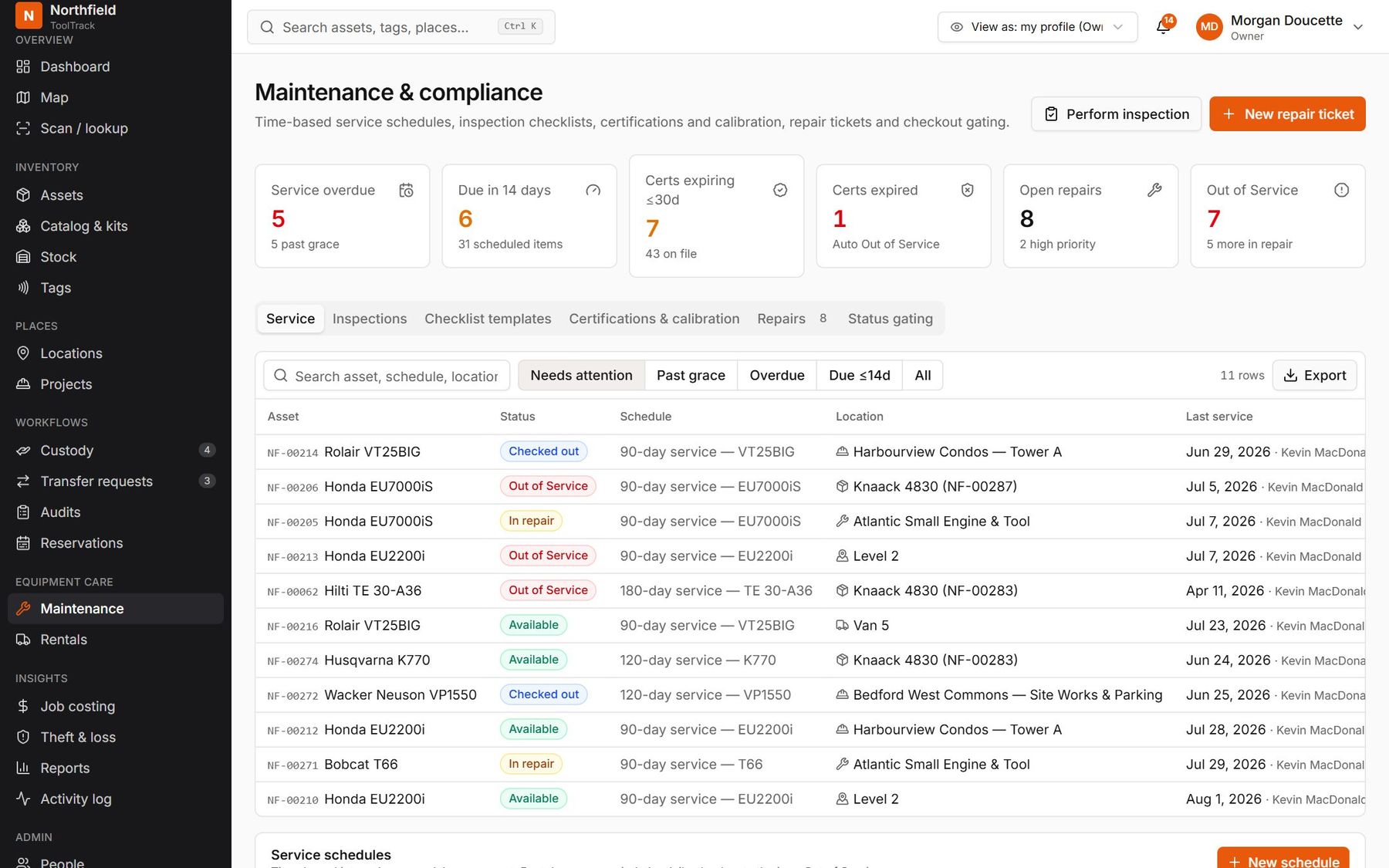1389x868 pixels.
Task: Sort by the Last service column header
Action: tap(1219, 417)
